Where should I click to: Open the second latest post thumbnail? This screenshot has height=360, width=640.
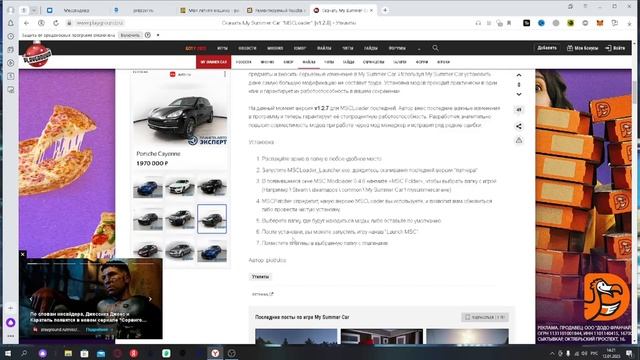point(382,336)
